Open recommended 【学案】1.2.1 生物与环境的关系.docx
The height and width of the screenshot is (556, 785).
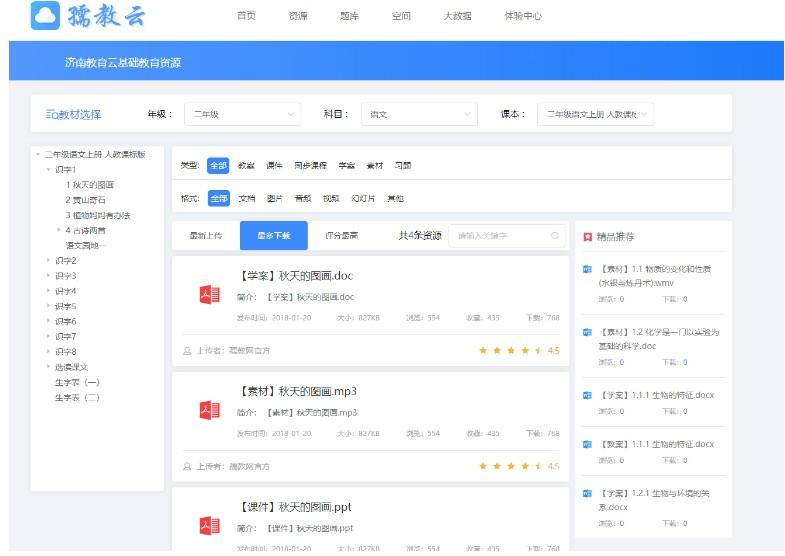pos(654,500)
